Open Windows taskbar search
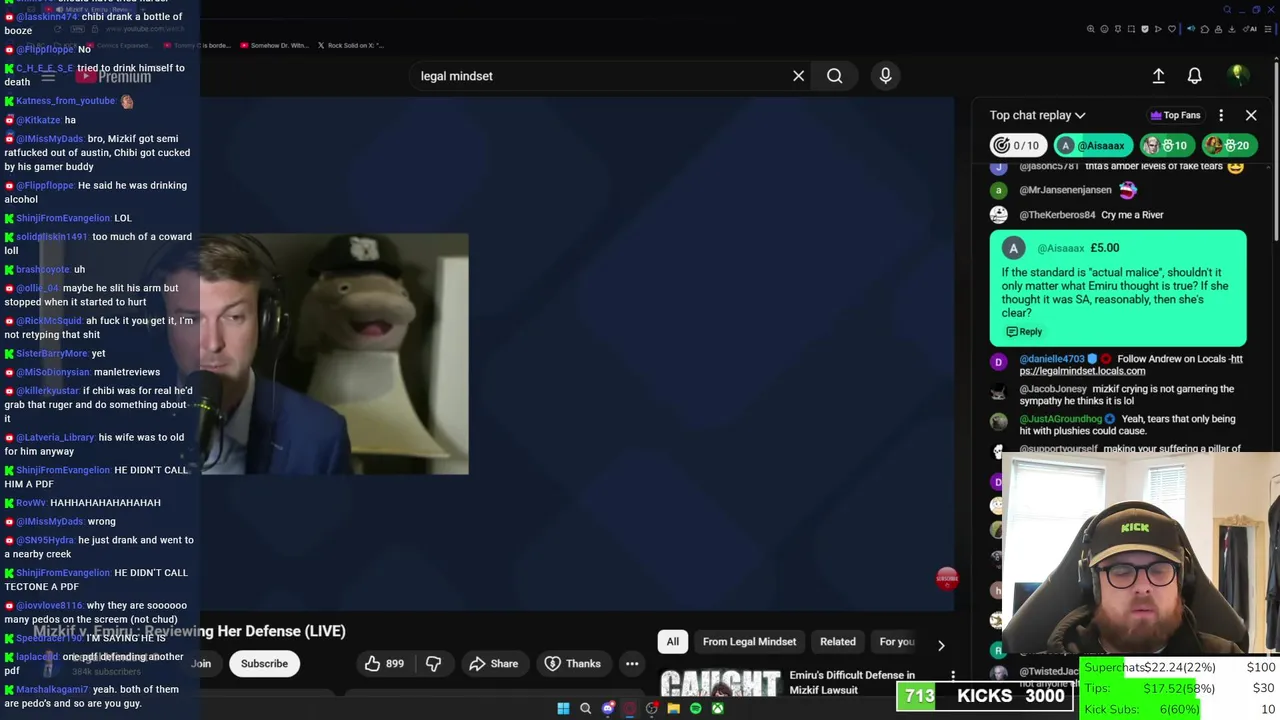 pyautogui.click(x=585, y=708)
